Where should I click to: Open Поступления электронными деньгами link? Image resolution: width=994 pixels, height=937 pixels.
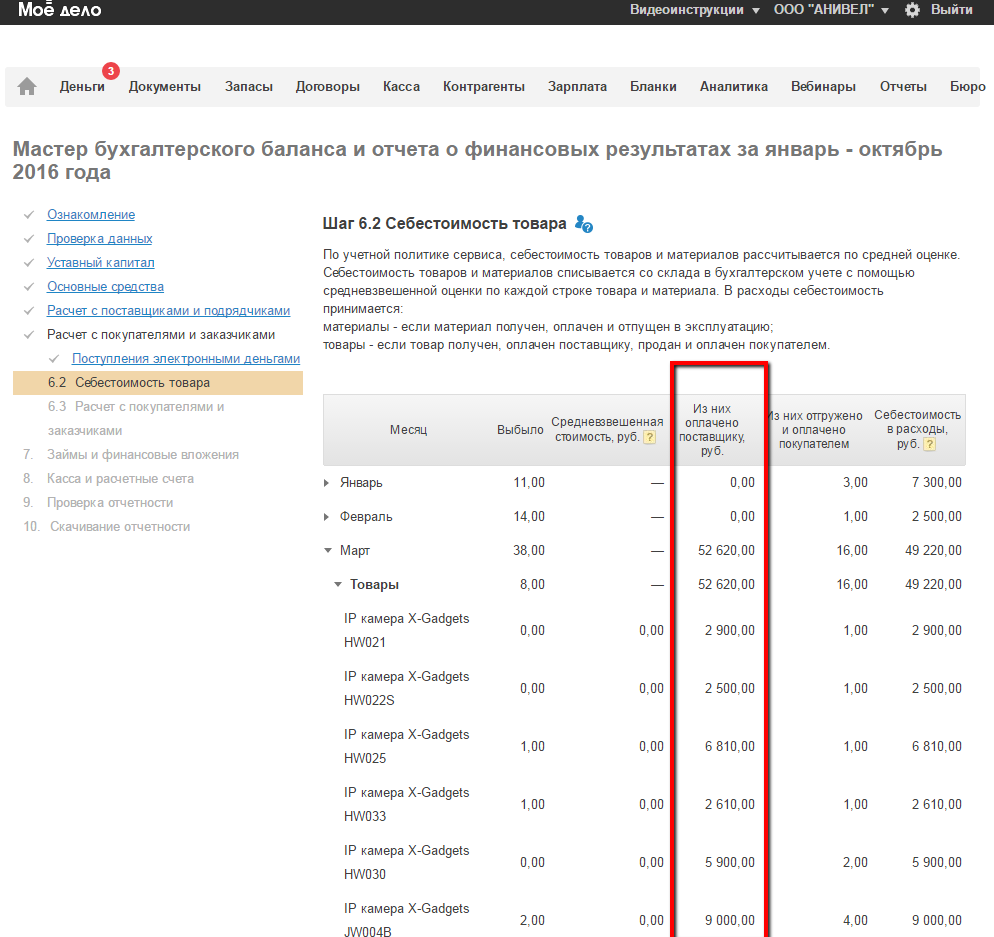(x=185, y=359)
